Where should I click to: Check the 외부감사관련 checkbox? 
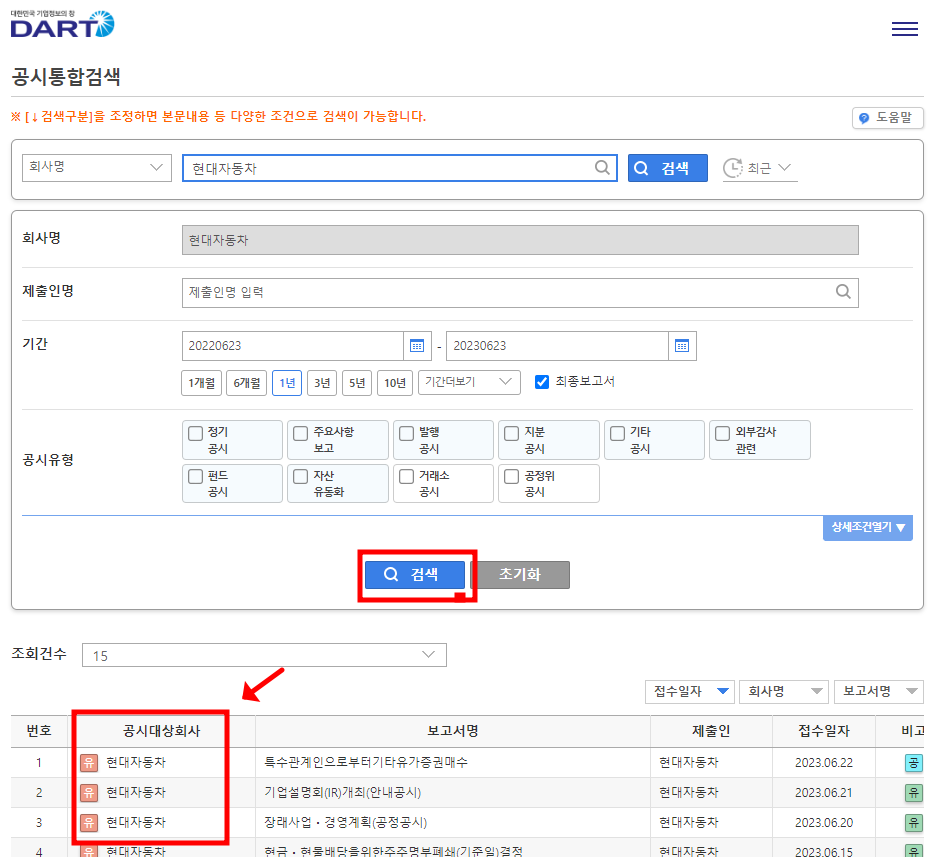723,433
